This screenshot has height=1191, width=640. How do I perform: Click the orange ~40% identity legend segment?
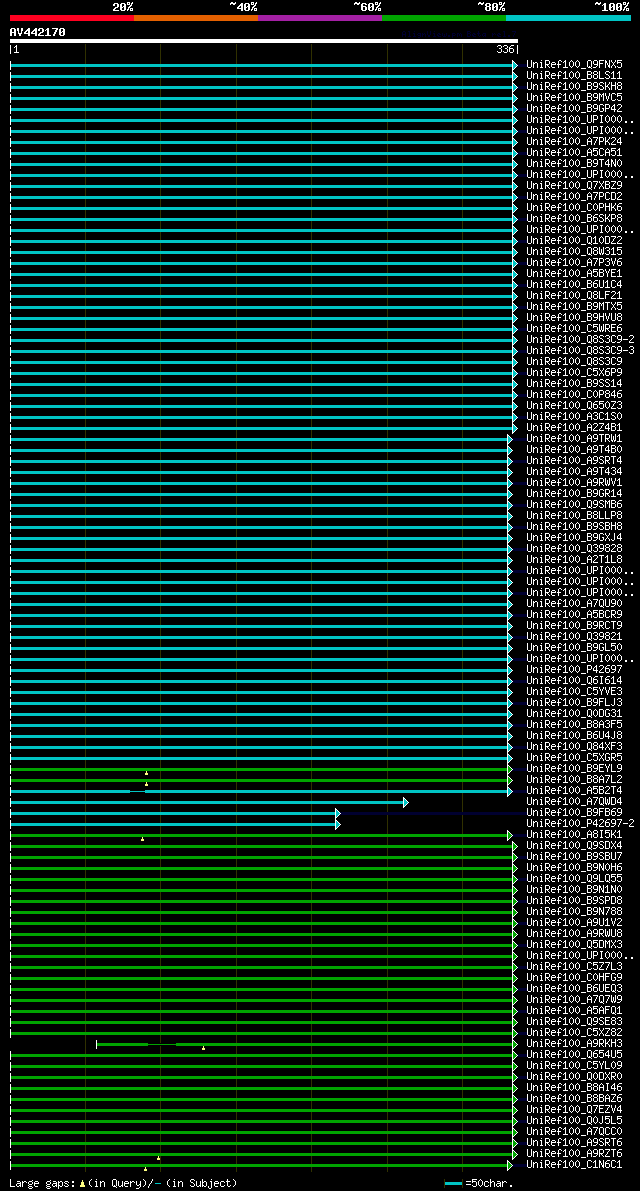tap(196, 17)
